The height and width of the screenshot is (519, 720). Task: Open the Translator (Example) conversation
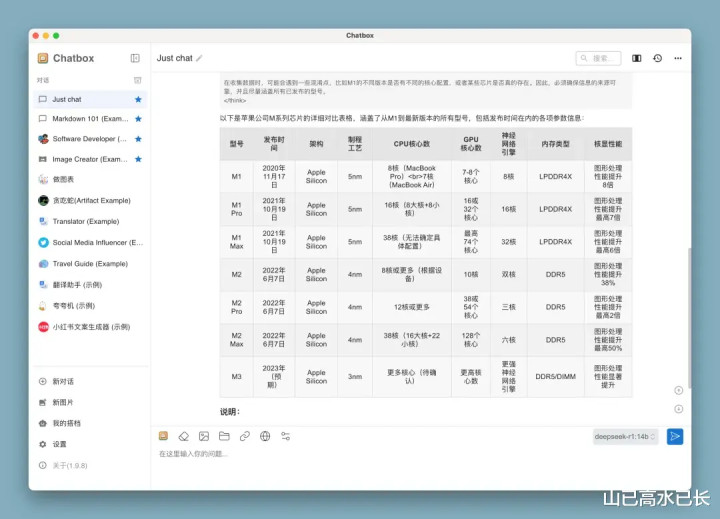[90, 221]
